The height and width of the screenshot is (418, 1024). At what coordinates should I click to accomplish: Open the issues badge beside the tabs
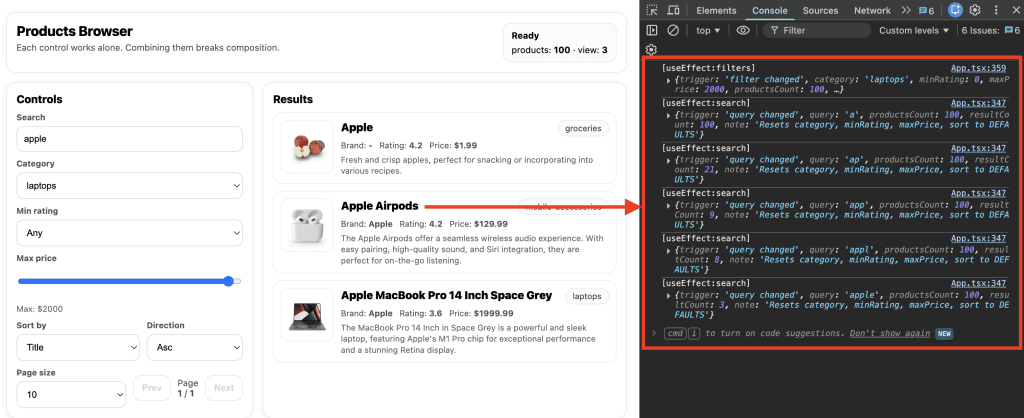tap(926, 10)
